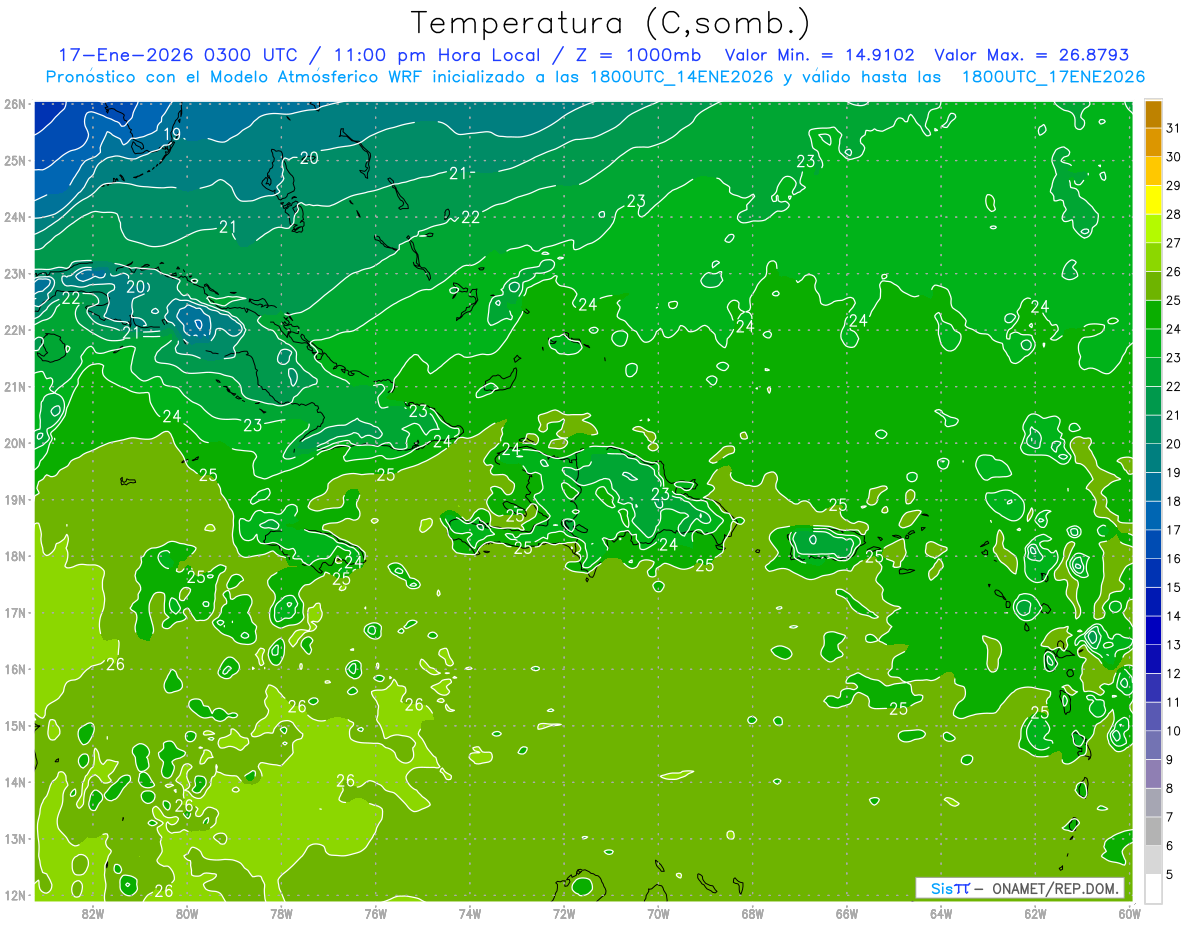Click the legend value 11 on color scale
The image size is (1200, 927).
click(1174, 702)
